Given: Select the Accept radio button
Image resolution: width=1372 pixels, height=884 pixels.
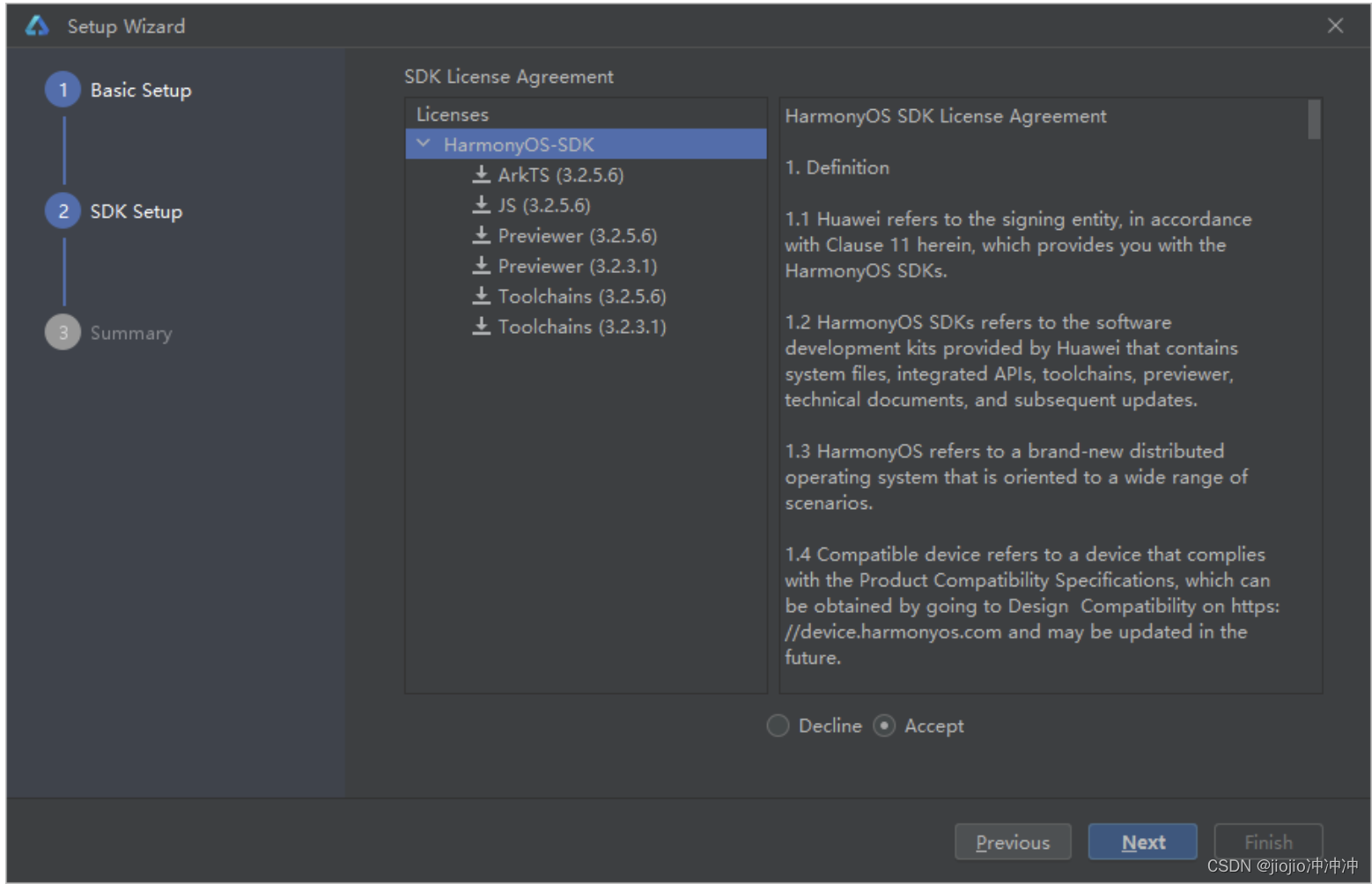Looking at the screenshot, I should tap(884, 726).
